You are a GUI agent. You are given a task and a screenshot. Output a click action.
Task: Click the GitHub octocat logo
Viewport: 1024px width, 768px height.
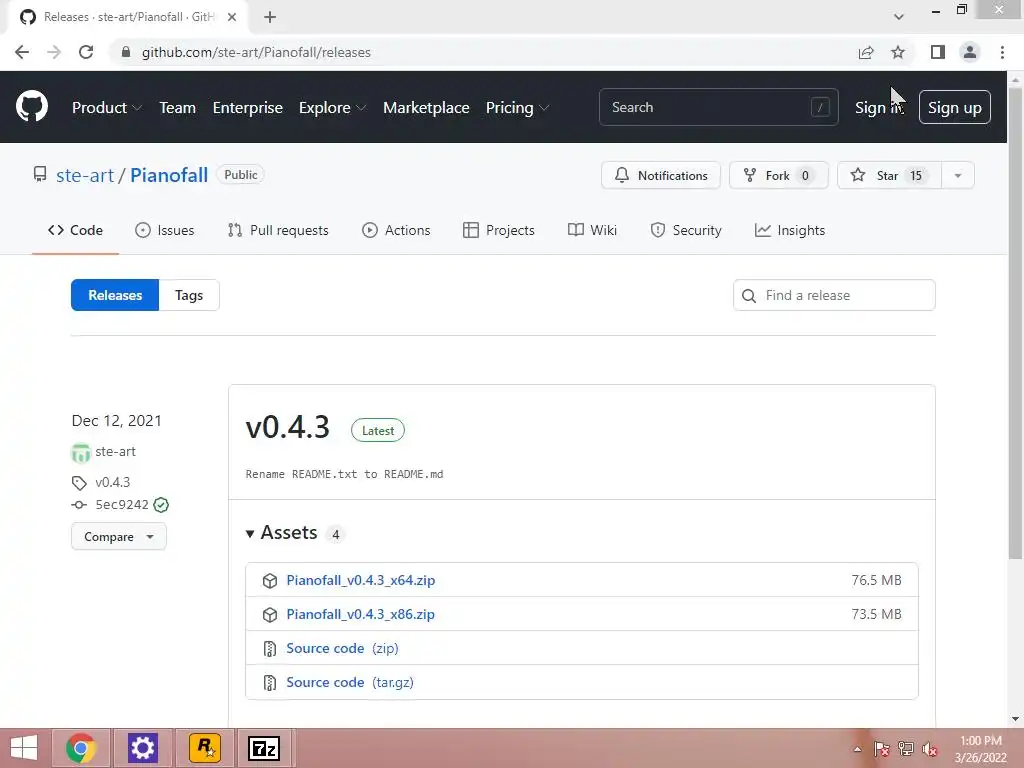click(31, 107)
